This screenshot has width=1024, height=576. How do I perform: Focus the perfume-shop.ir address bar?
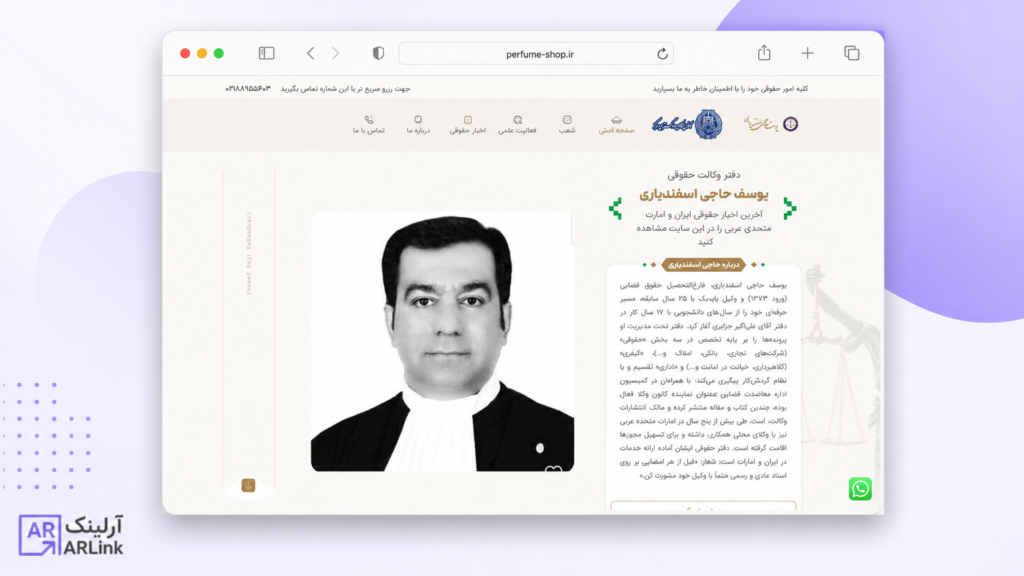[x=536, y=54]
